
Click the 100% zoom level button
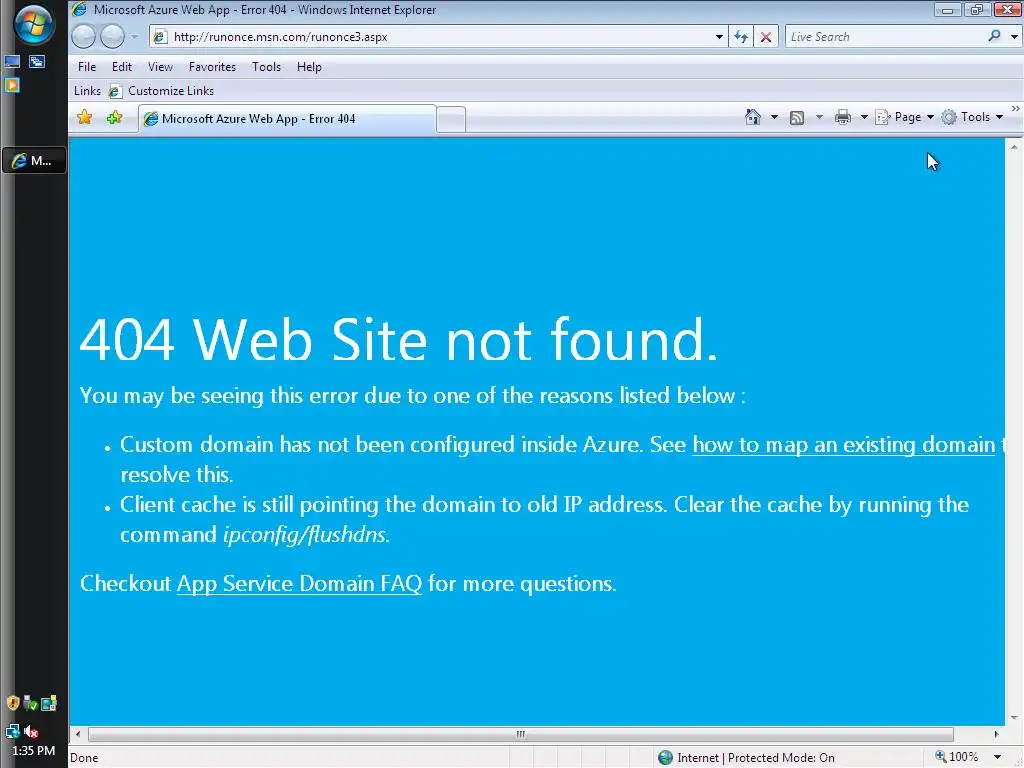click(x=957, y=757)
